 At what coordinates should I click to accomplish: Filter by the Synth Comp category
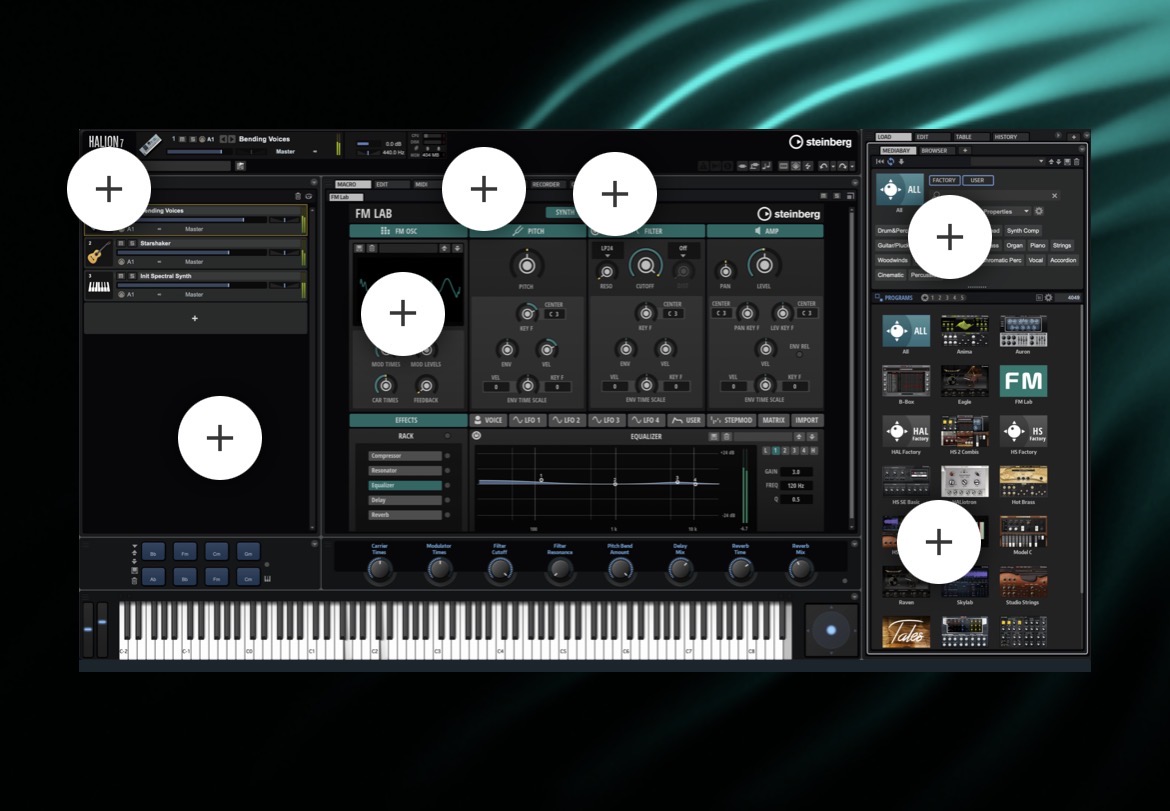pos(1023,231)
